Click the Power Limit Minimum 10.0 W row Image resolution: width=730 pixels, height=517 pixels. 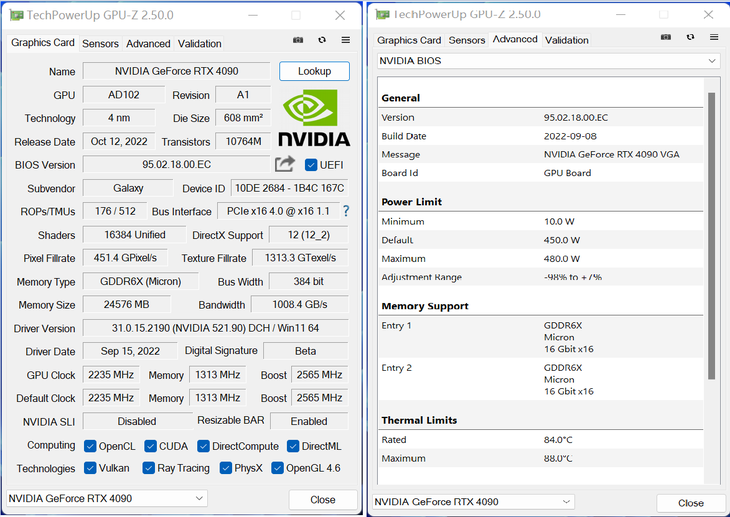(541, 221)
